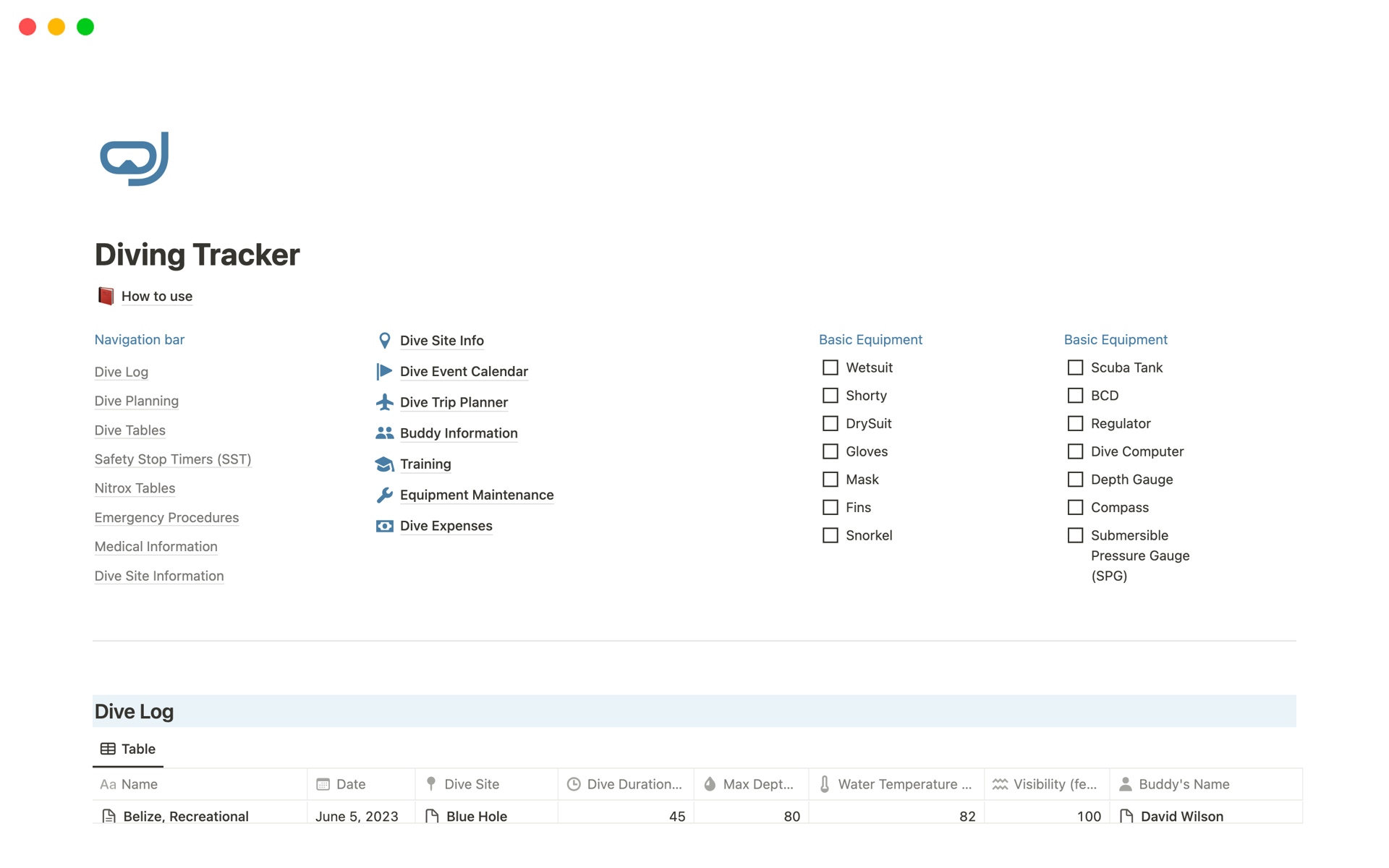This screenshot has width=1389, height=868.
Task: Click the snorkel mask page icon
Action: pos(135,159)
